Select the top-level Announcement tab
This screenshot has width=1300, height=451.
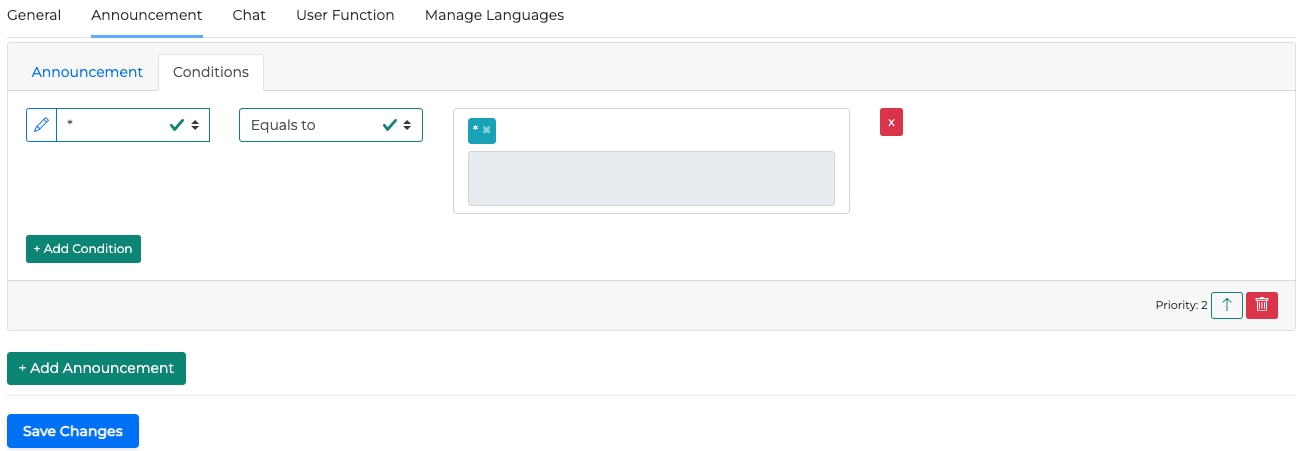(x=146, y=16)
